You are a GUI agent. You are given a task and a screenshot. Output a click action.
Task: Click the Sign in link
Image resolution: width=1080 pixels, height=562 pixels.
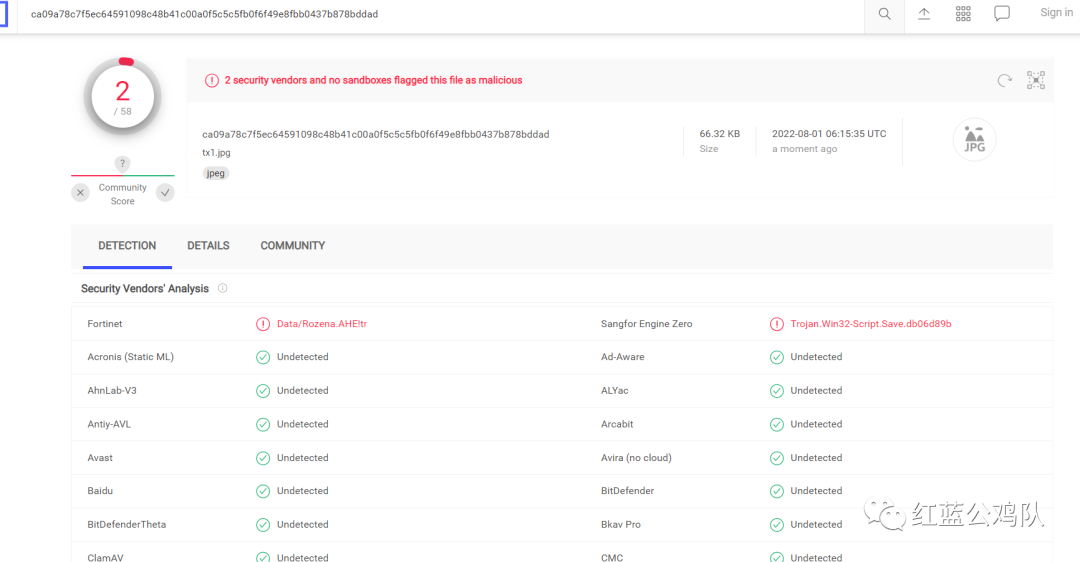point(1056,12)
